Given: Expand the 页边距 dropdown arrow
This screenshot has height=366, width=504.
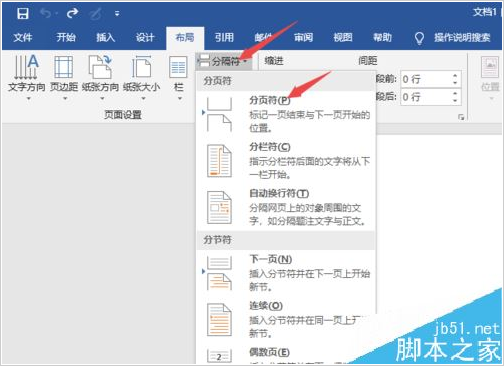Looking at the screenshot, I should (x=65, y=99).
